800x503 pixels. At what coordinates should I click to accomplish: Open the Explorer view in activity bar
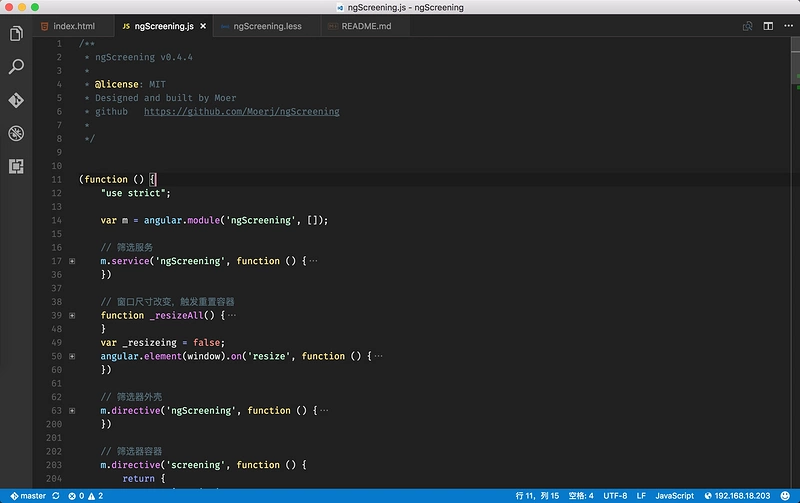(16, 34)
